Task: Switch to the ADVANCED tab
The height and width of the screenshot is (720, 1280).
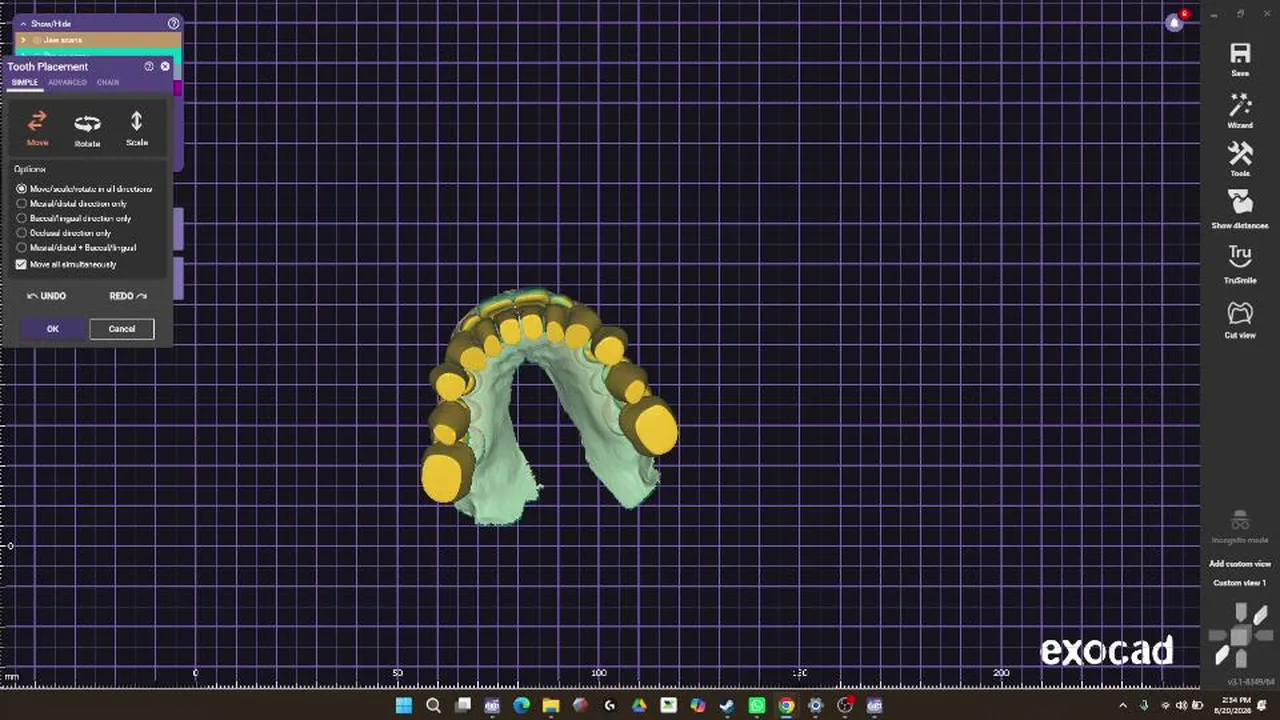Action: coord(67,83)
